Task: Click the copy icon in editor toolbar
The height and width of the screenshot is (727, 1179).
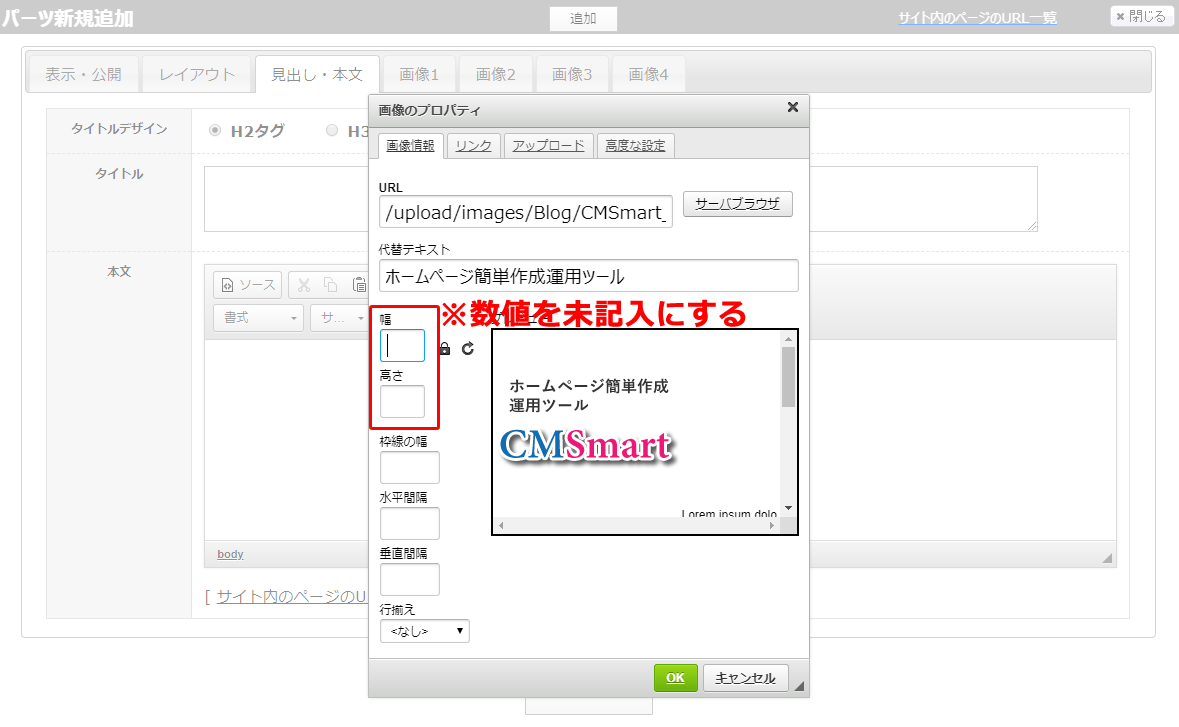Action: [x=330, y=285]
